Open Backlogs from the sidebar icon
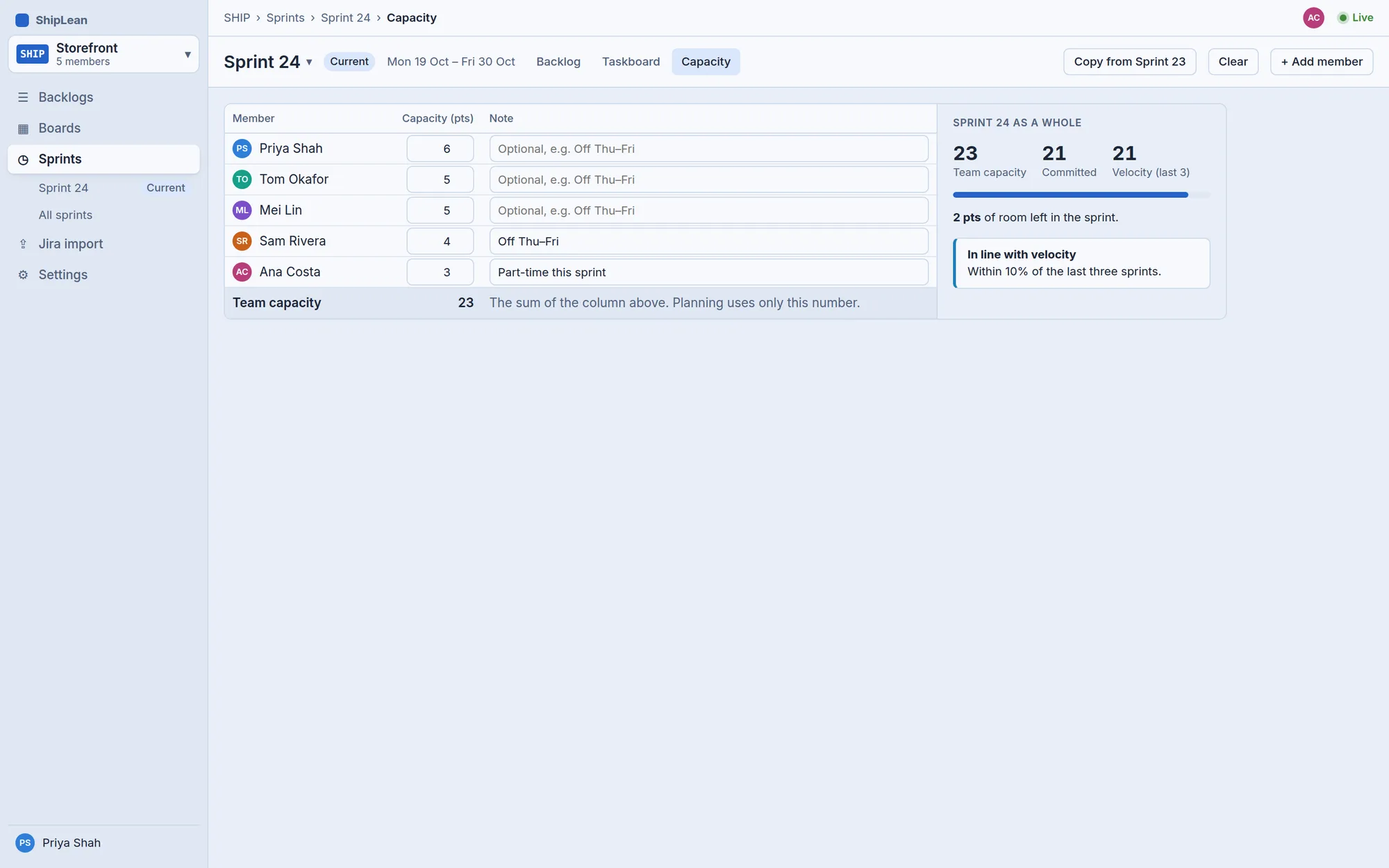 point(23,97)
